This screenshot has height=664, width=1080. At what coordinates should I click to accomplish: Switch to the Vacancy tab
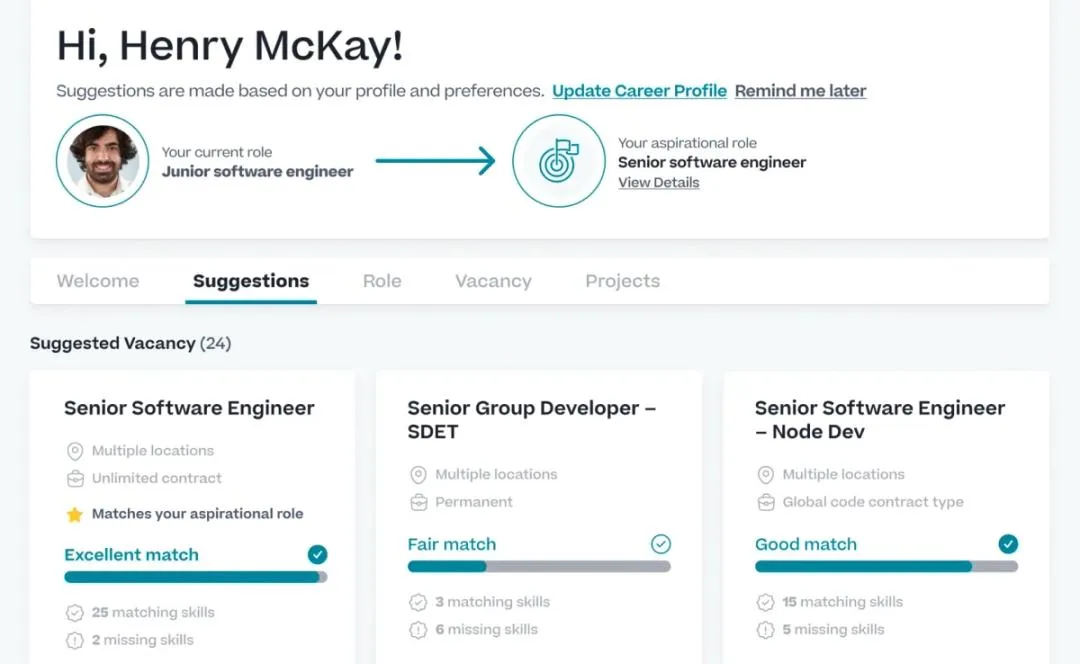tap(493, 281)
